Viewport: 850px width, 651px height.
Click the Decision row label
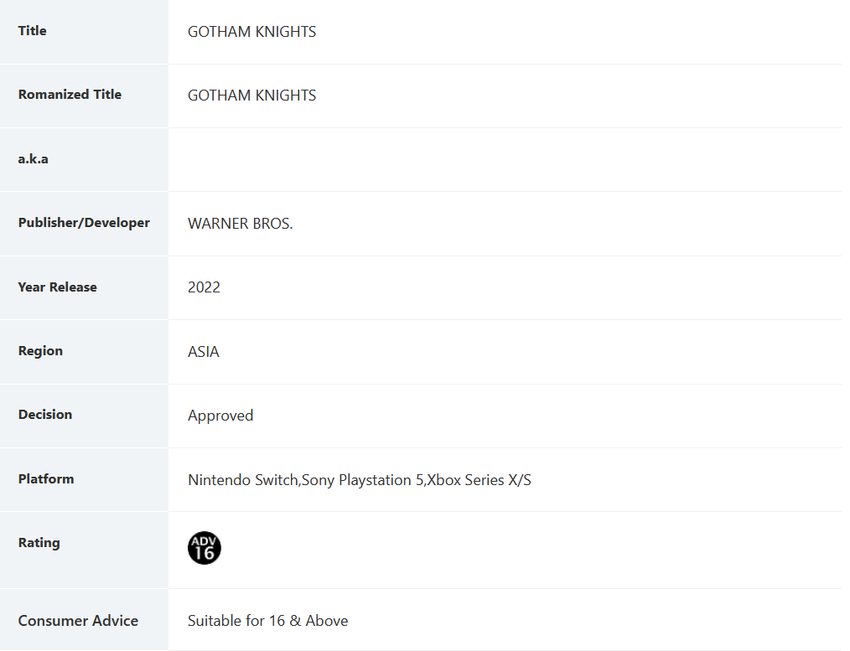coord(45,415)
